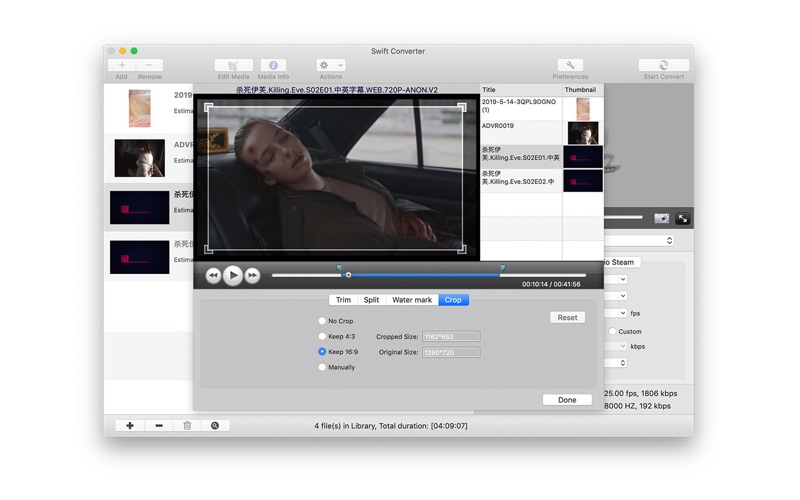Expand the dropdown beside the fps label

pos(621,313)
